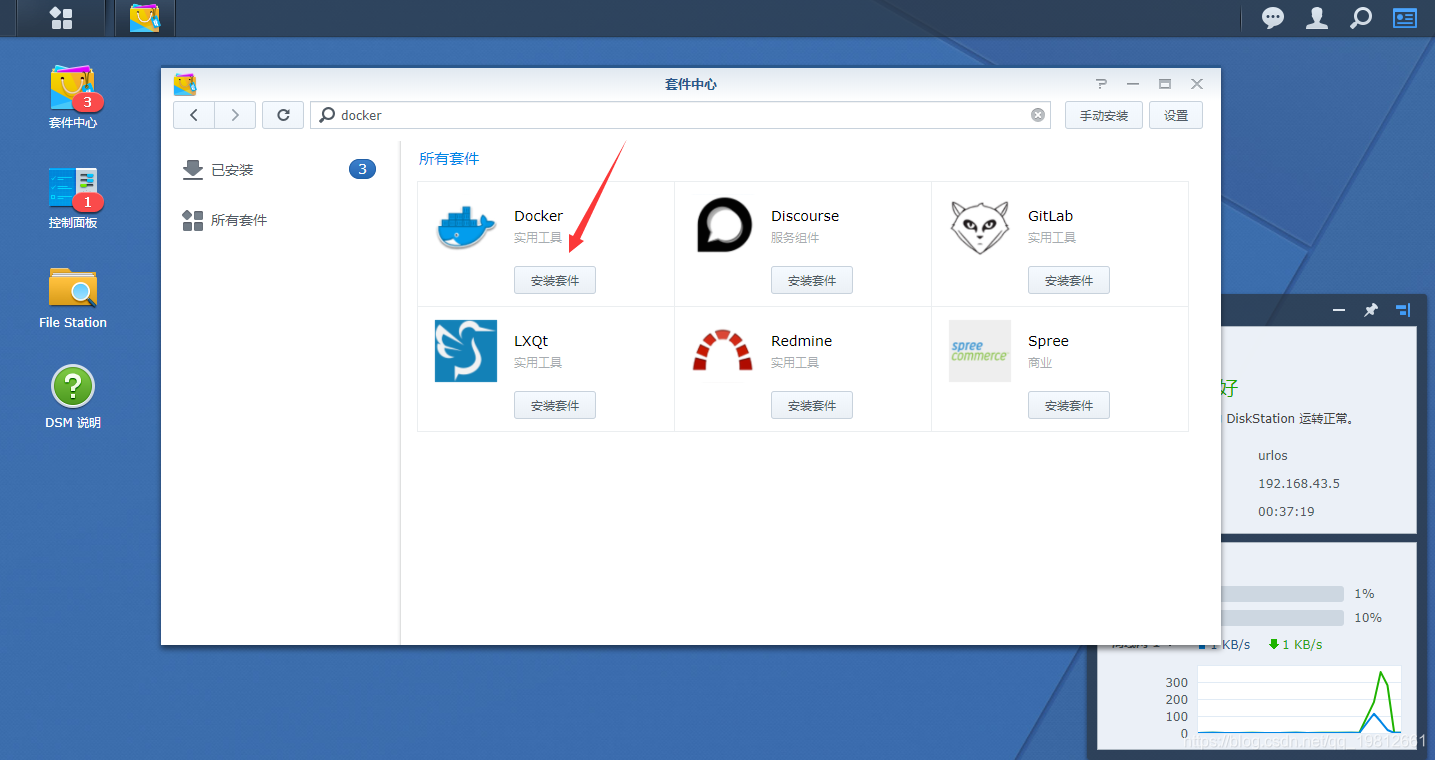This screenshot has width=1435, height=760.
Task: Open the Discourse package title
Action: [805, 216]
